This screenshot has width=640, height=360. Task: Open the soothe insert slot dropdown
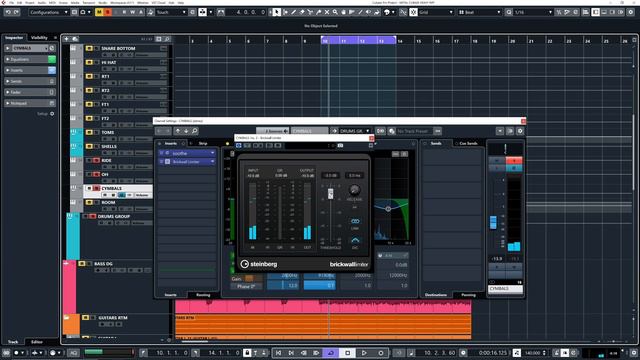212,153
